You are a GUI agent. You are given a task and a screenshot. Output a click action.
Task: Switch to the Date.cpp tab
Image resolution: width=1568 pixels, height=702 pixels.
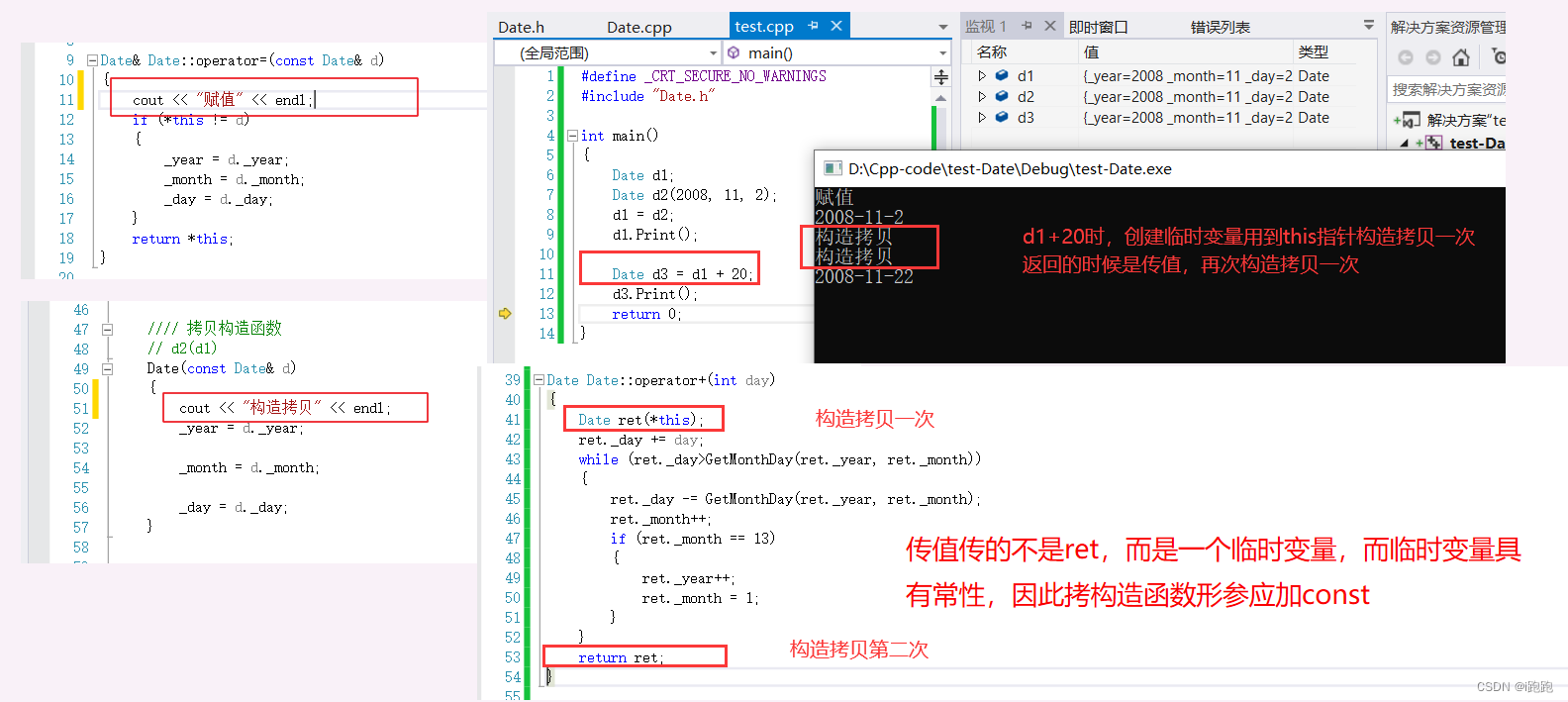pos(639,27)
